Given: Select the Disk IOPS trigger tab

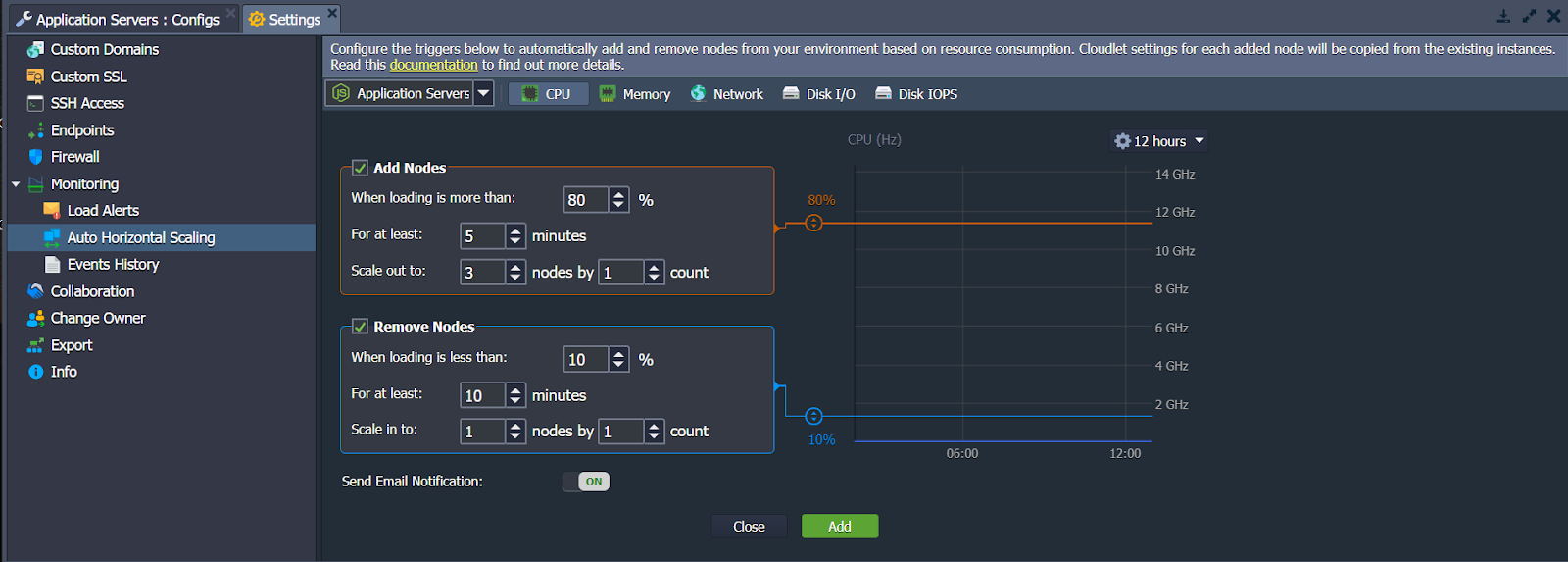Looking at the screenshot, I should (917, 94).
